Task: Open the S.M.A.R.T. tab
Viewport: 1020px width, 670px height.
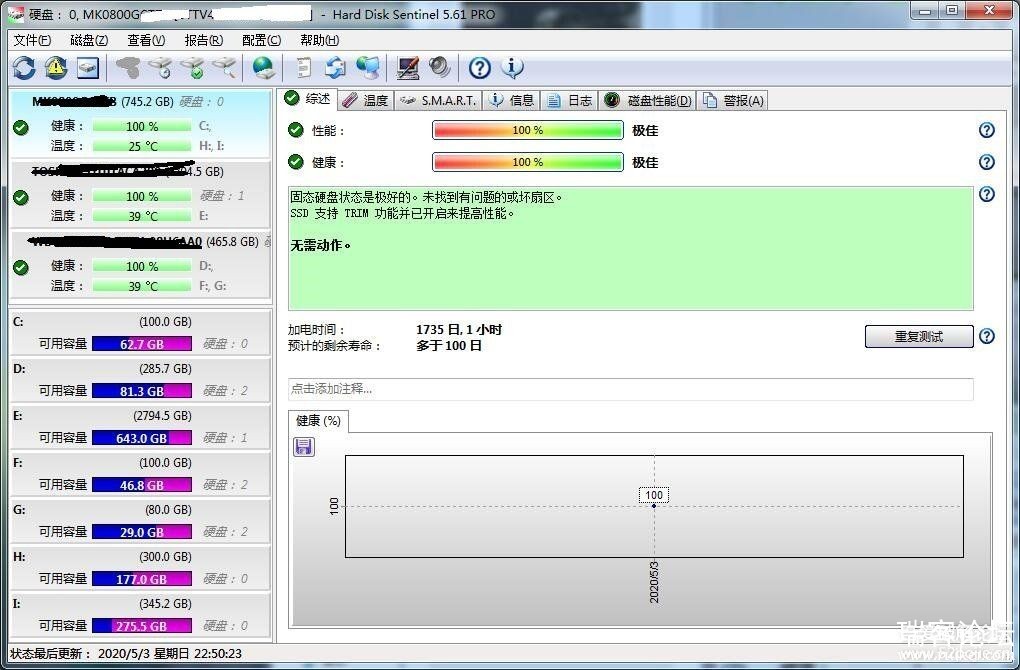Action: tap(438, 100)
